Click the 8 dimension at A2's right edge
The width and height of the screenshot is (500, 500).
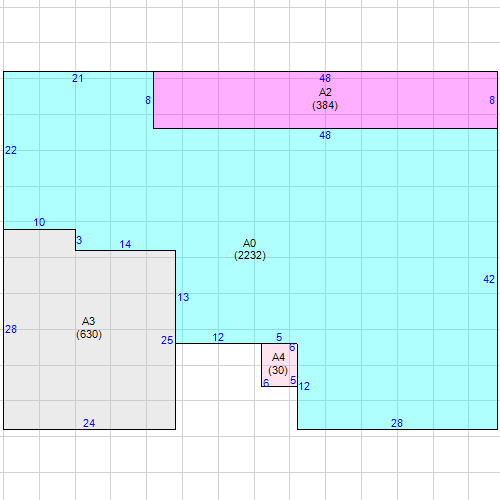click(x=492, y=100)
